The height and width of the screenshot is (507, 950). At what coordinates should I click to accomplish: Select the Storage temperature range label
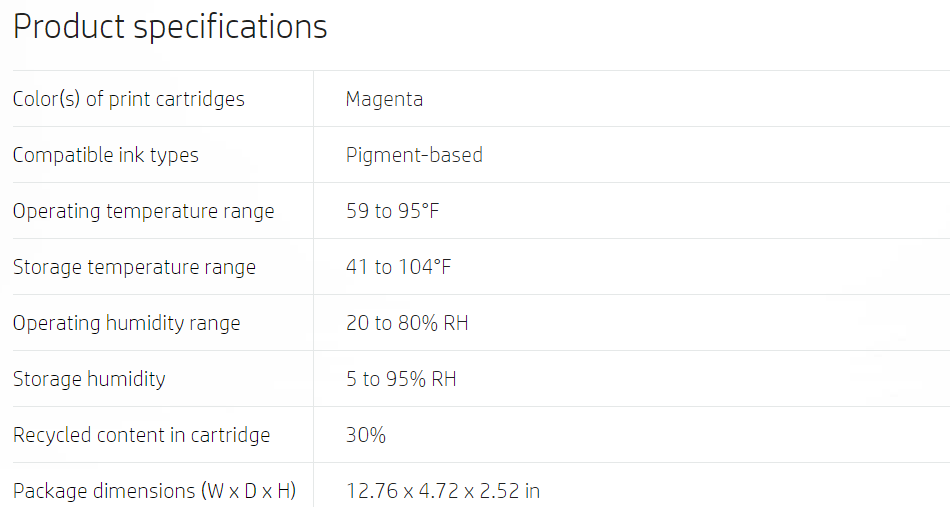[134, 267]
